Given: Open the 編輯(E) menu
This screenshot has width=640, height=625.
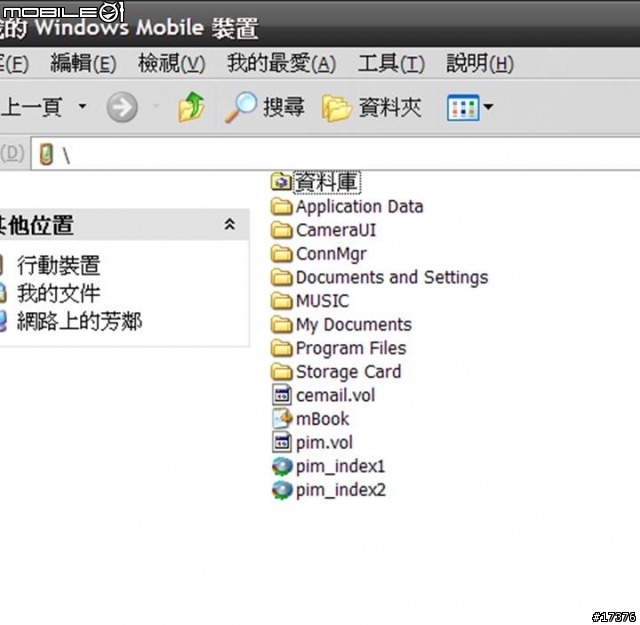Looking at the screenshot, I should pyautogui.click(x=83, y=64).
